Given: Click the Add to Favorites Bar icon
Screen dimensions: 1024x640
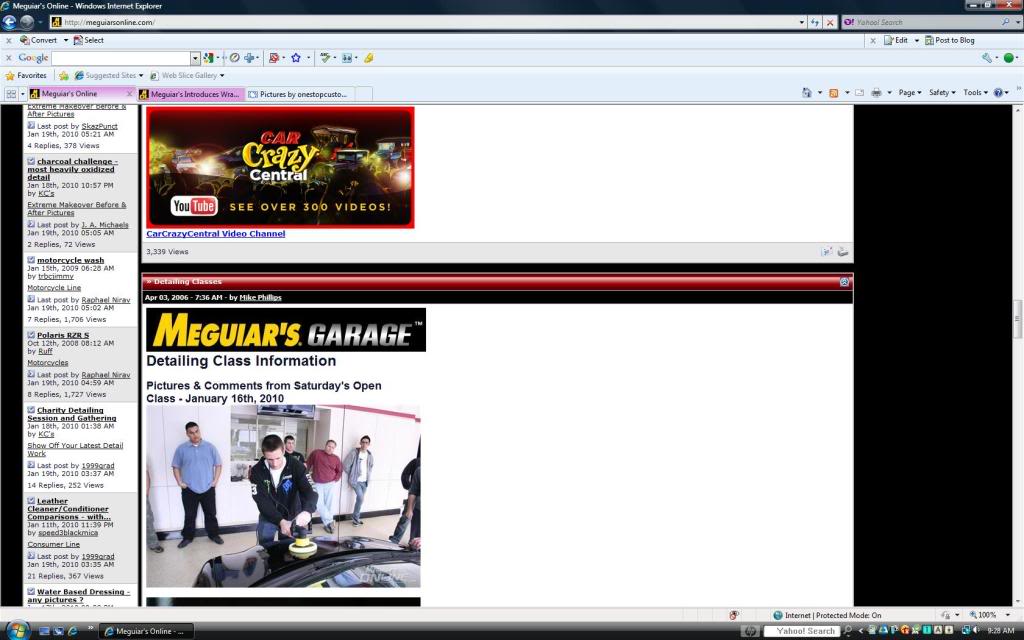Looking at the screenshot, I should 63,76.
